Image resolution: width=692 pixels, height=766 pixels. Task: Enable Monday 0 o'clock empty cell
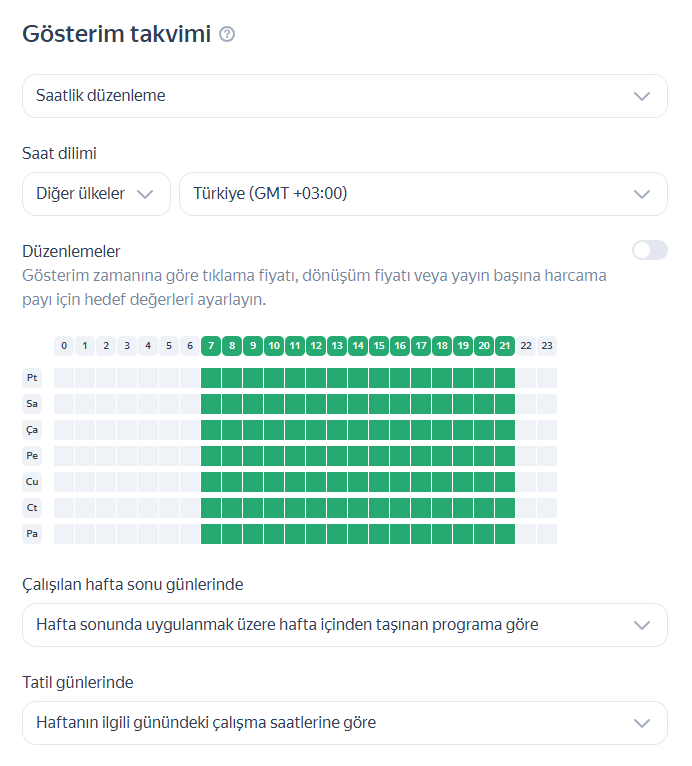coord(64,378)
